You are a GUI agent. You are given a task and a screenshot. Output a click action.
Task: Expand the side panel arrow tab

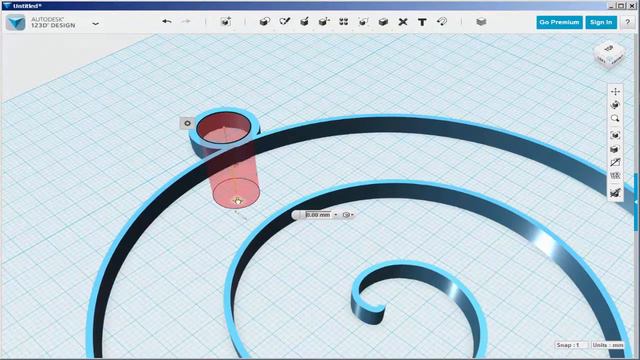pyautogui.click(x=636, y=202)
